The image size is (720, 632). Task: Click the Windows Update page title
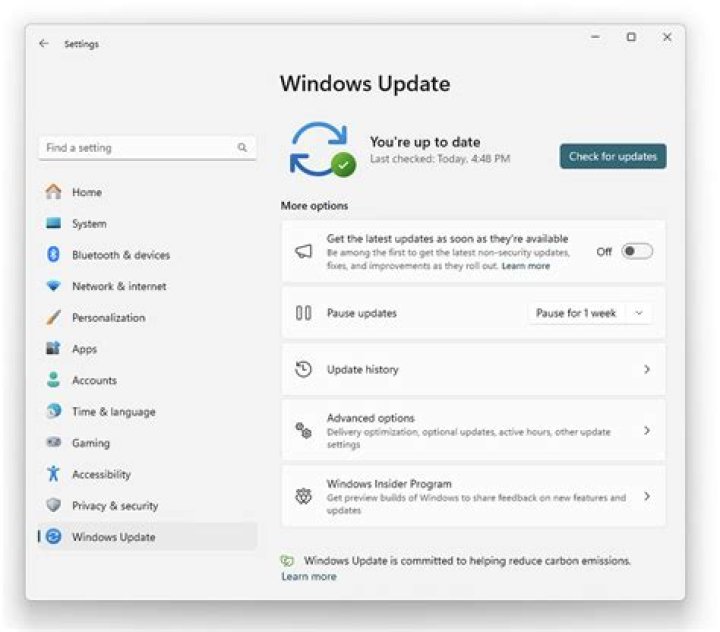(365, 84)
